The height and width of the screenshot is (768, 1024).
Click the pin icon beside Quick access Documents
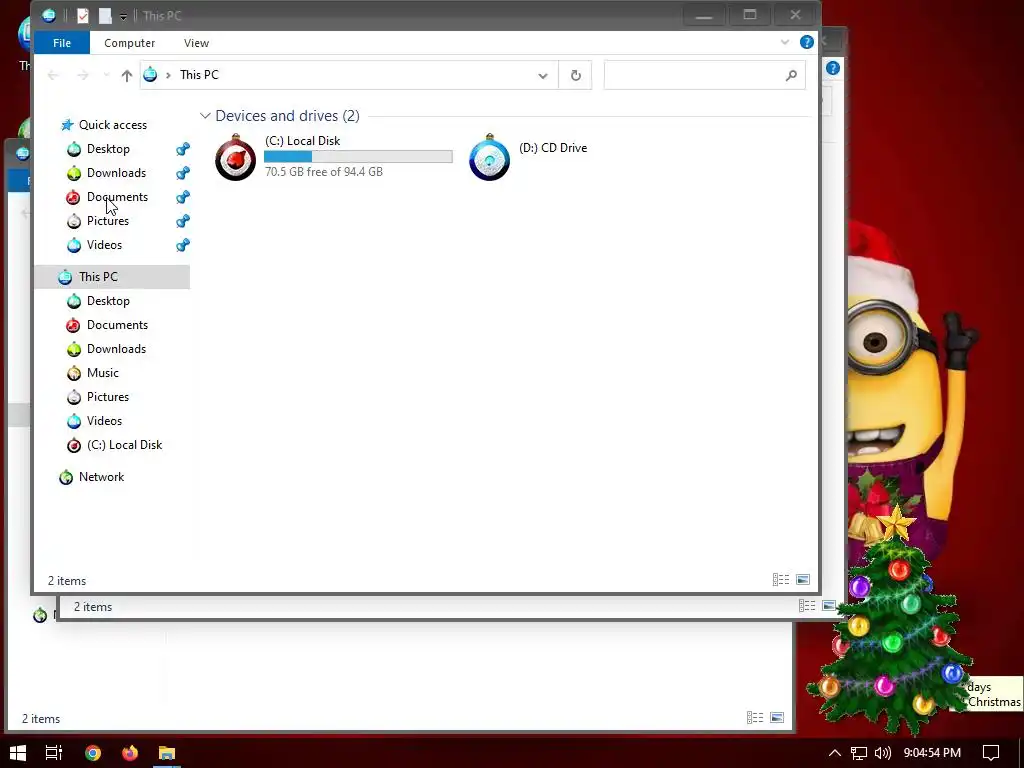[x=183, y=197]
